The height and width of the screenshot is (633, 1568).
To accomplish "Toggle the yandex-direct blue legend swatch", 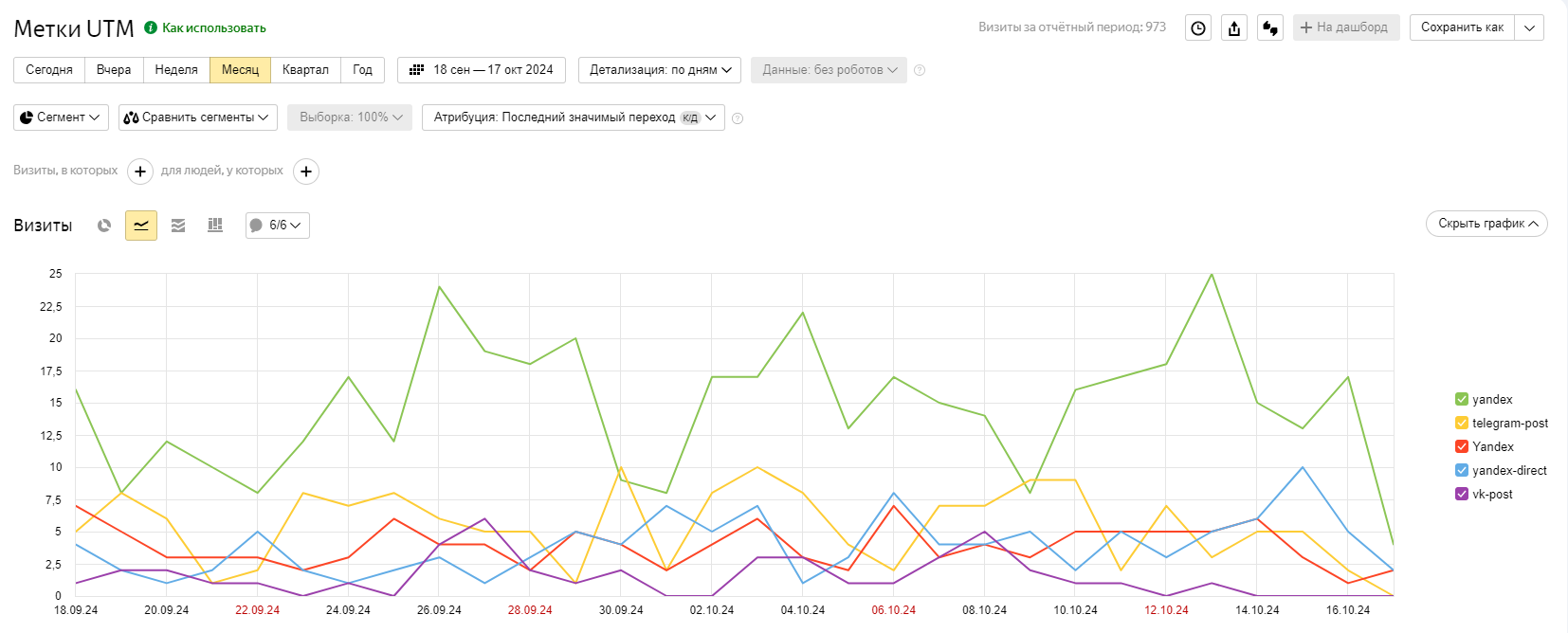I will [1461, 470].
